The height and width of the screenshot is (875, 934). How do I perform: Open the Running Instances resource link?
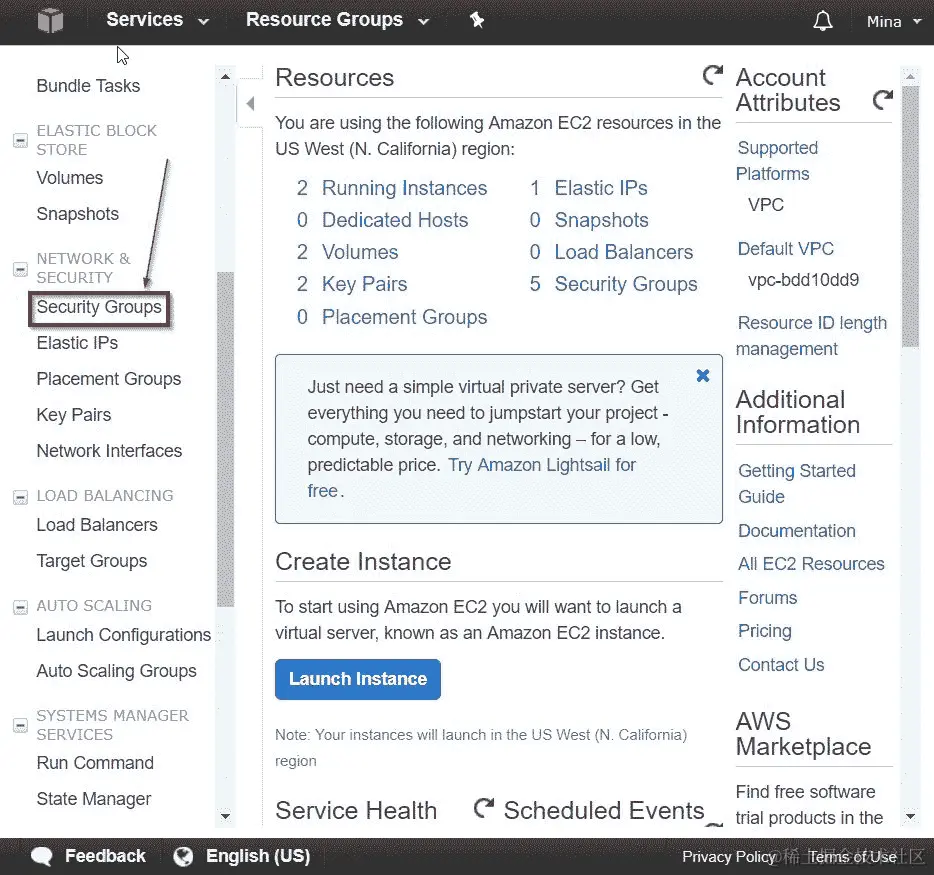coord(404,188)
